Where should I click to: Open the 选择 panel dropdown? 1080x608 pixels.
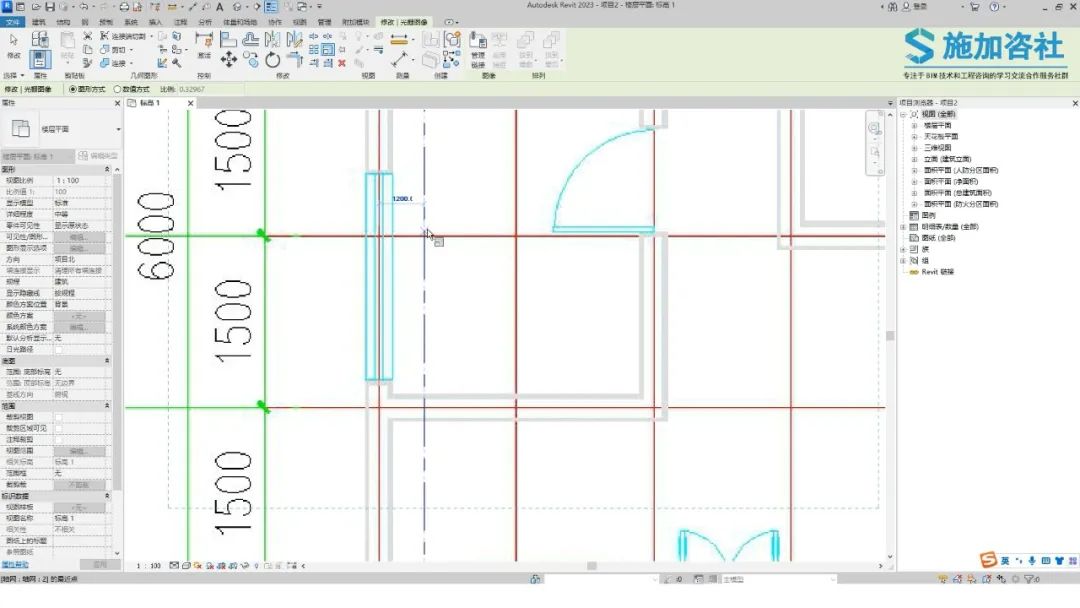pos(14,76)
